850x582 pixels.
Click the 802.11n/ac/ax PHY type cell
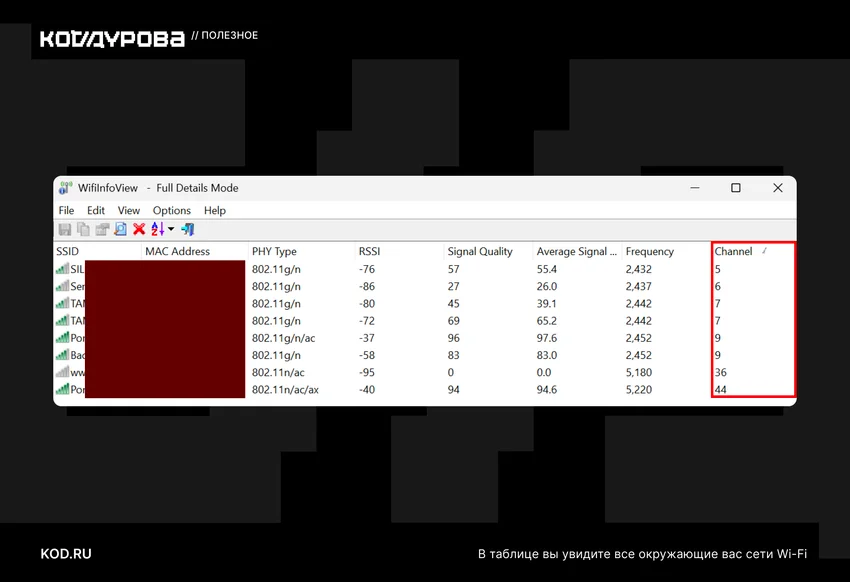pos(285,389)
